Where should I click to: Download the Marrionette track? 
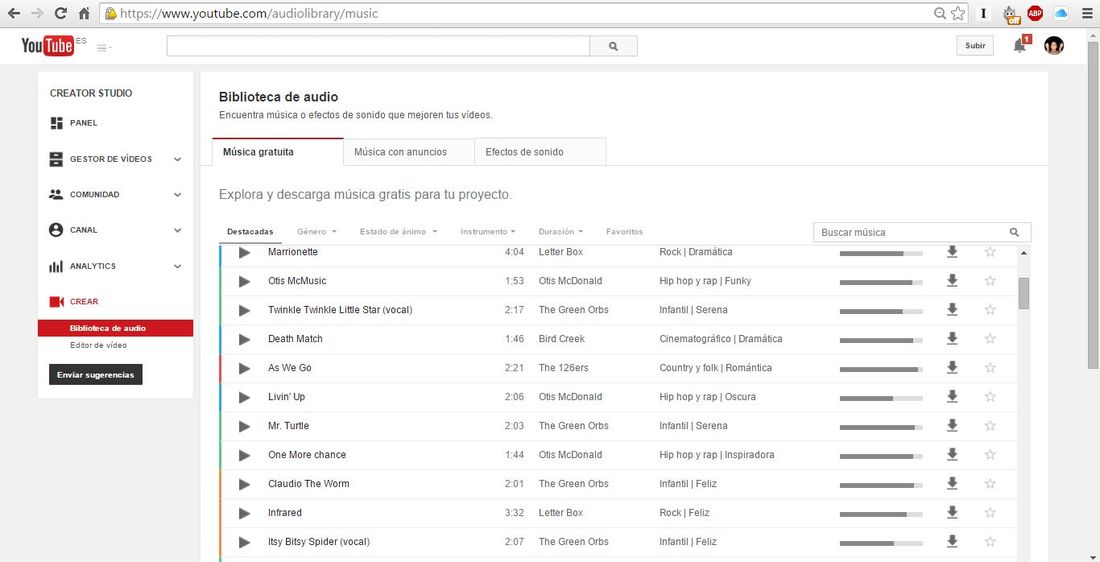pos(952,251)
